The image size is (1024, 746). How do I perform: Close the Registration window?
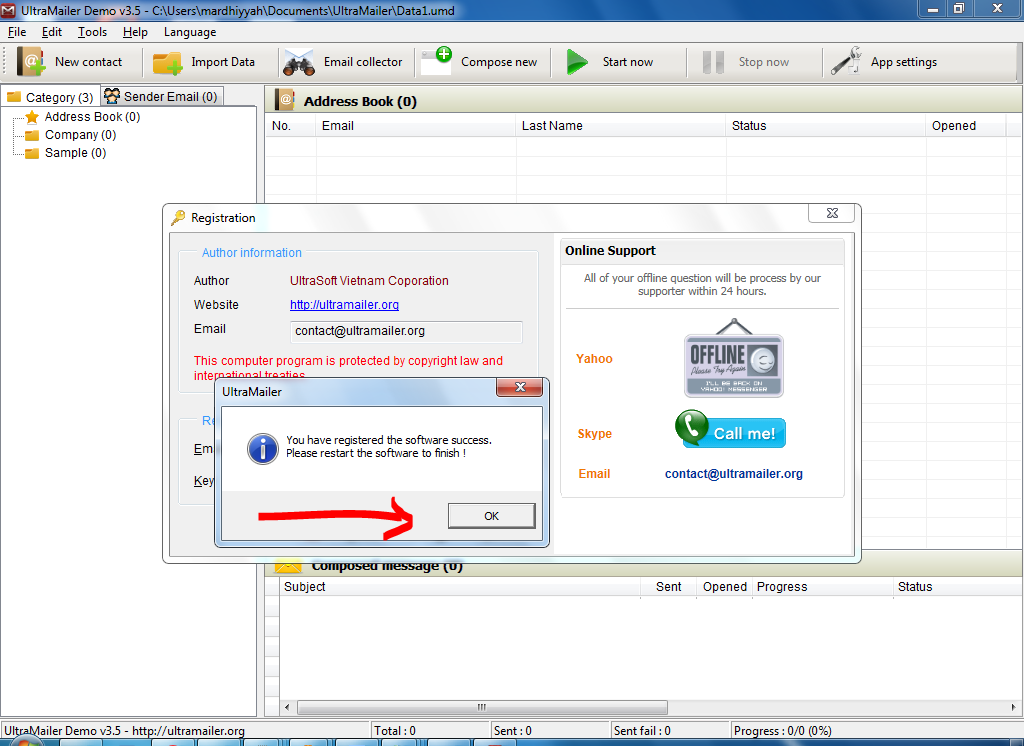click(x=832, y=213)
